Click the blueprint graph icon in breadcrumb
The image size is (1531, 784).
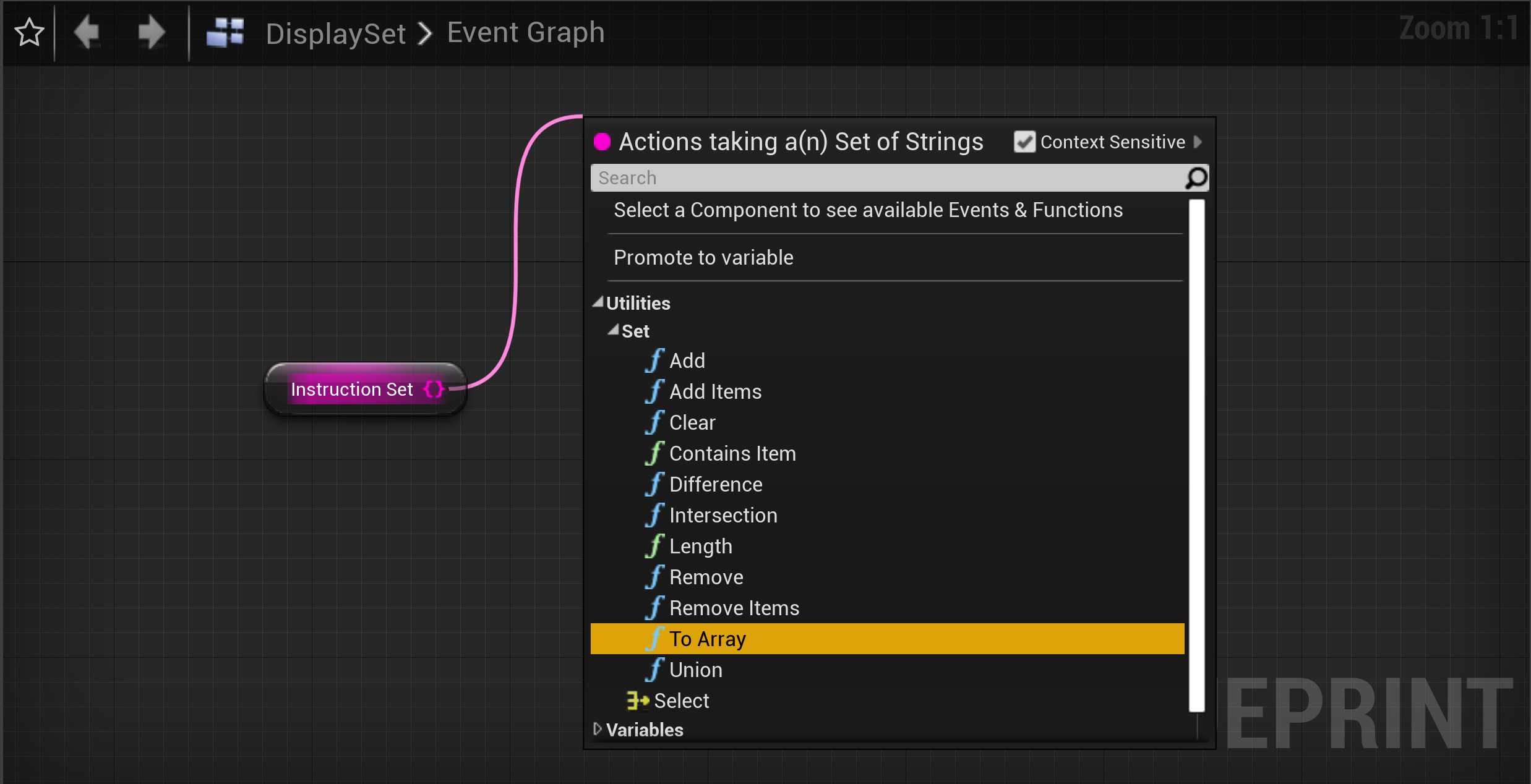tap(225, 32)
